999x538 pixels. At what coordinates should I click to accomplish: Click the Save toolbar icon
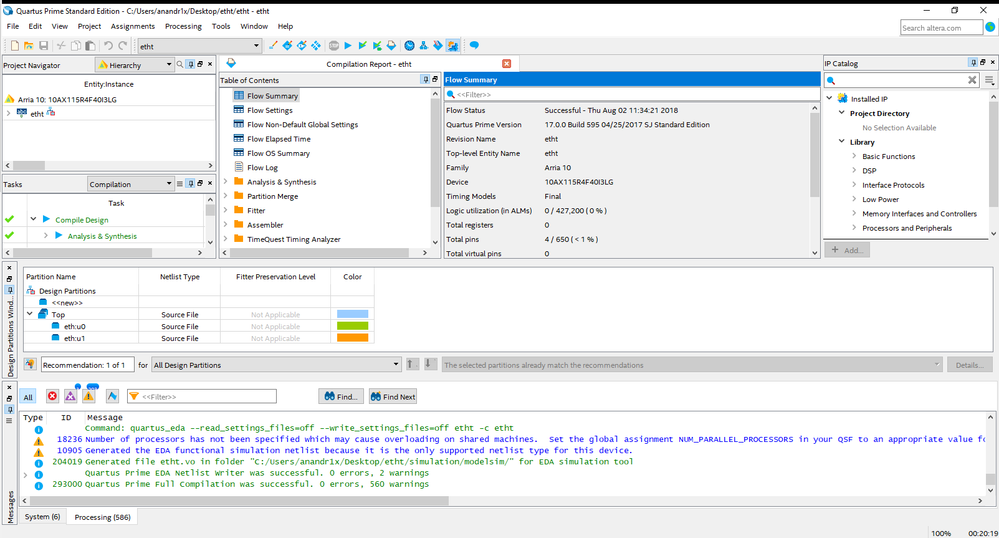(43, 46)
